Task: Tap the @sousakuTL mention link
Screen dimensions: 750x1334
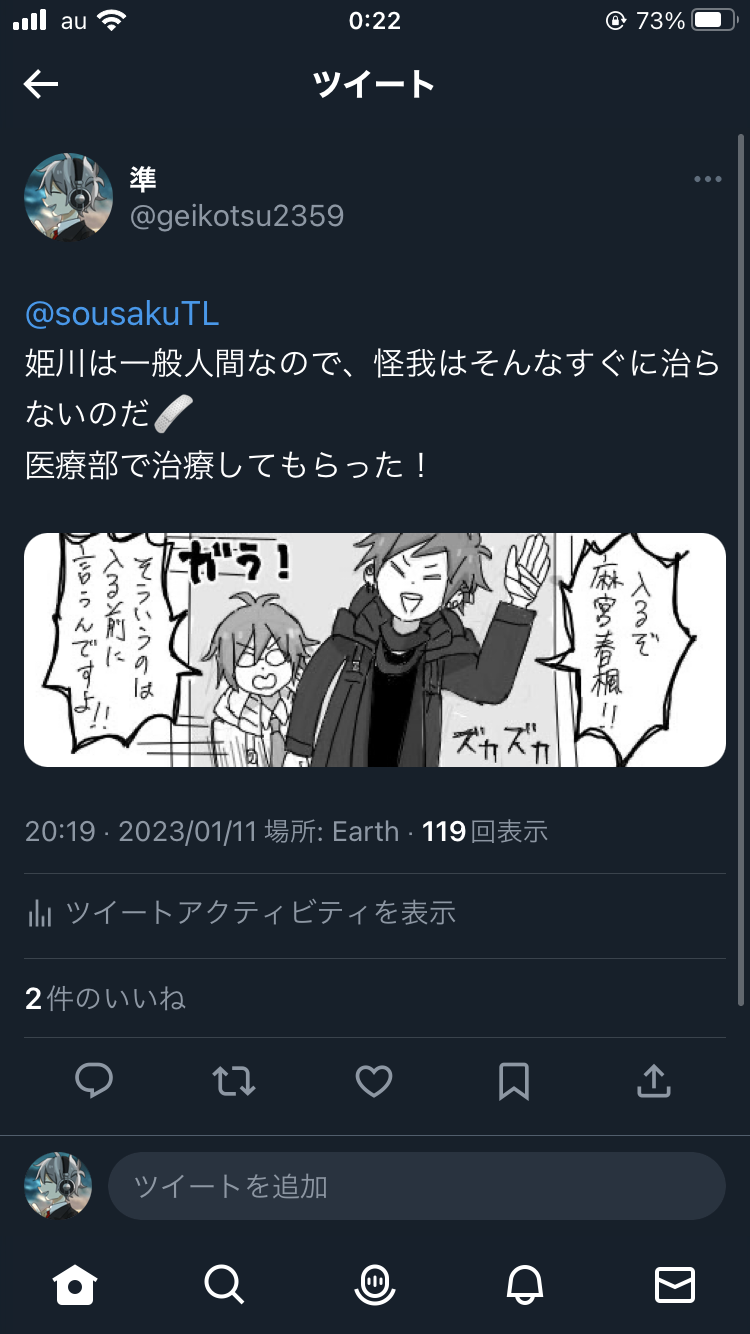Action: coord(122,314)
